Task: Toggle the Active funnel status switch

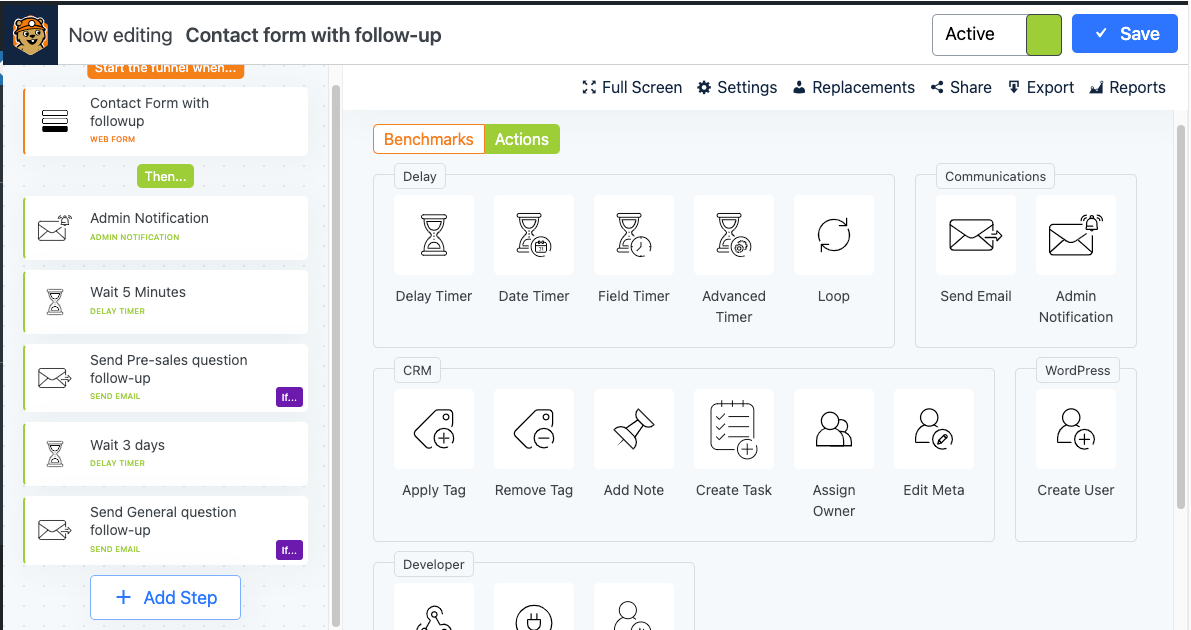Action: pyautogui.click(x=997, y=35)
